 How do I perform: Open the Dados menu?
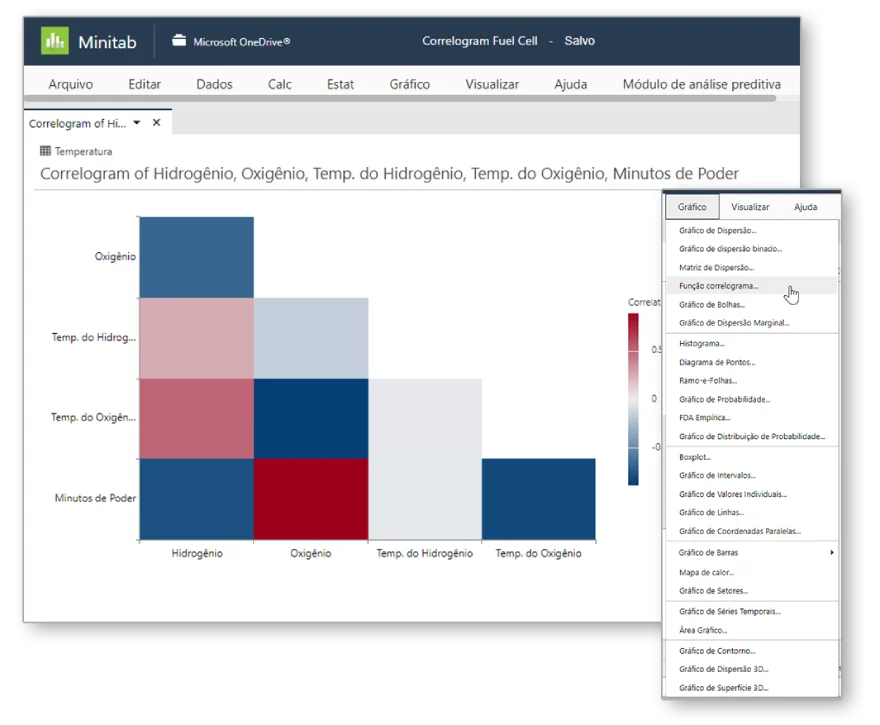click(214, 84)
